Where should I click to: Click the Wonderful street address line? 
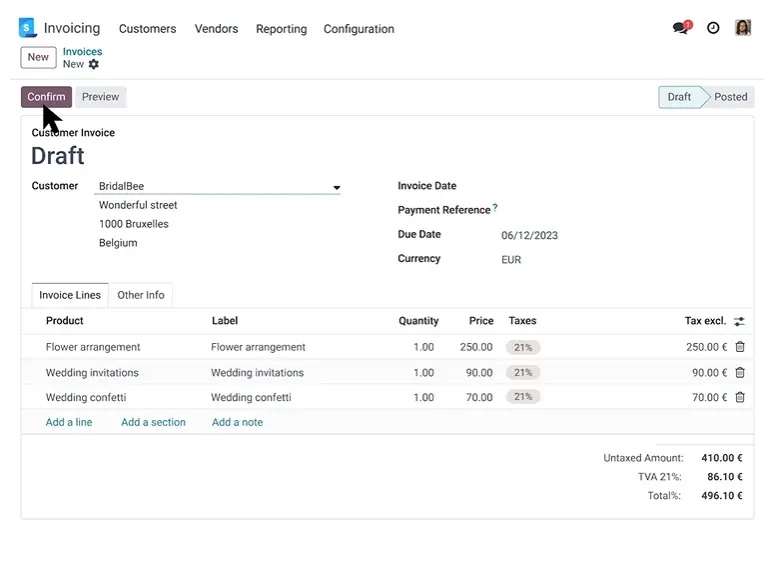138,205
